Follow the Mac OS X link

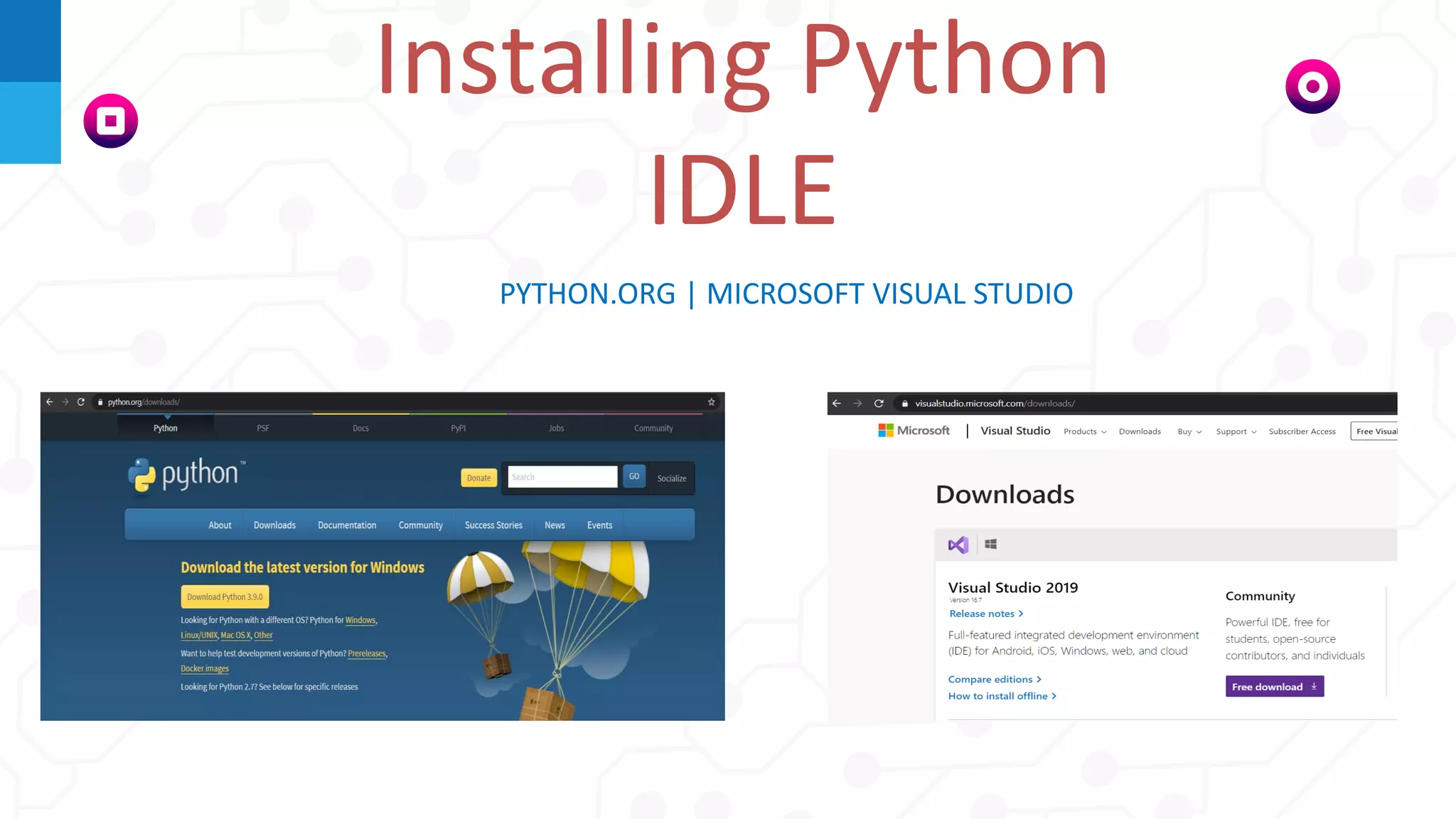pyautogui.click(x=235, y=636)
